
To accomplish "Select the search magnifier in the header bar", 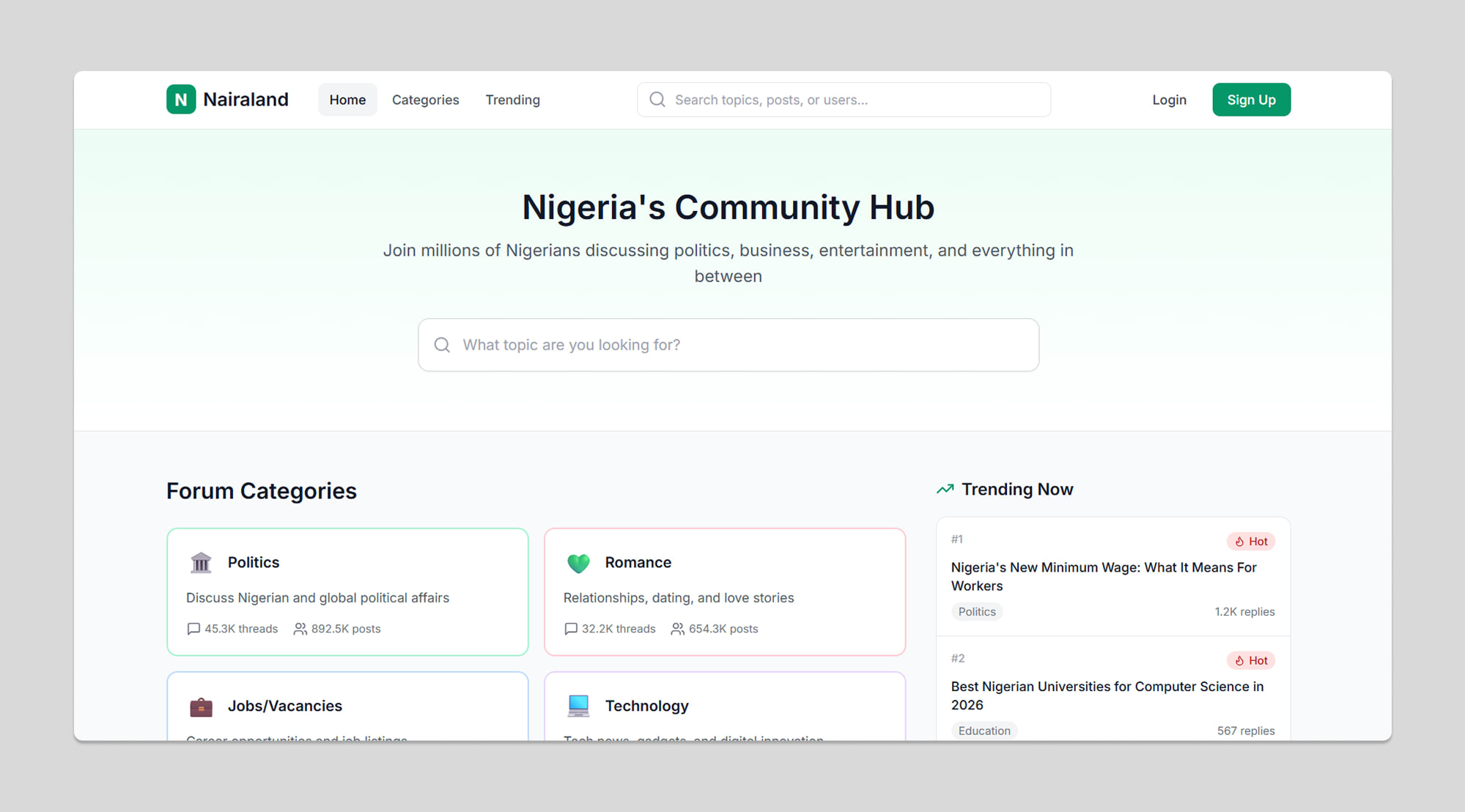I will pyautogui.click(x=657, y=100).
